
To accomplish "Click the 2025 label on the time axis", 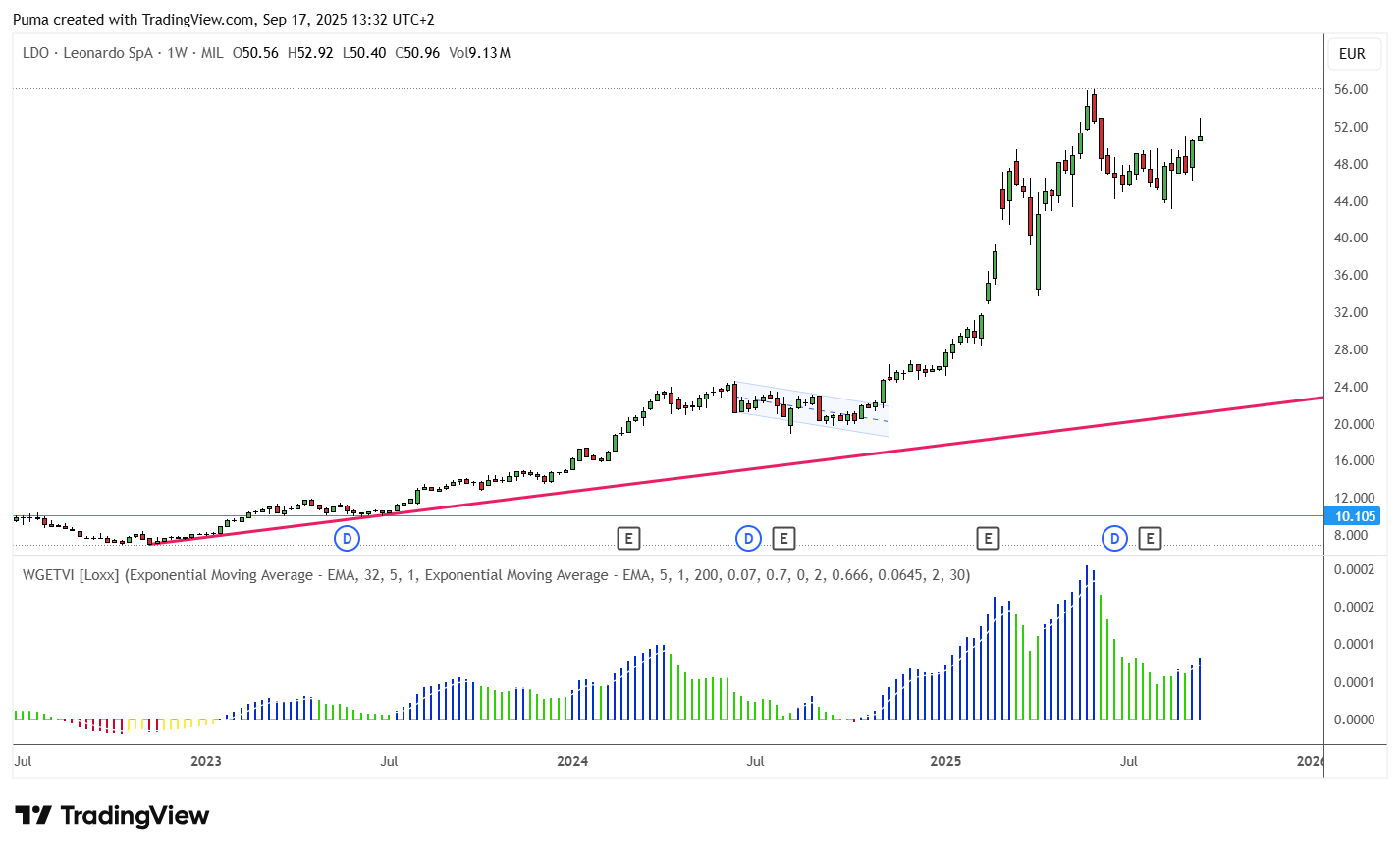I will point(945,761).
